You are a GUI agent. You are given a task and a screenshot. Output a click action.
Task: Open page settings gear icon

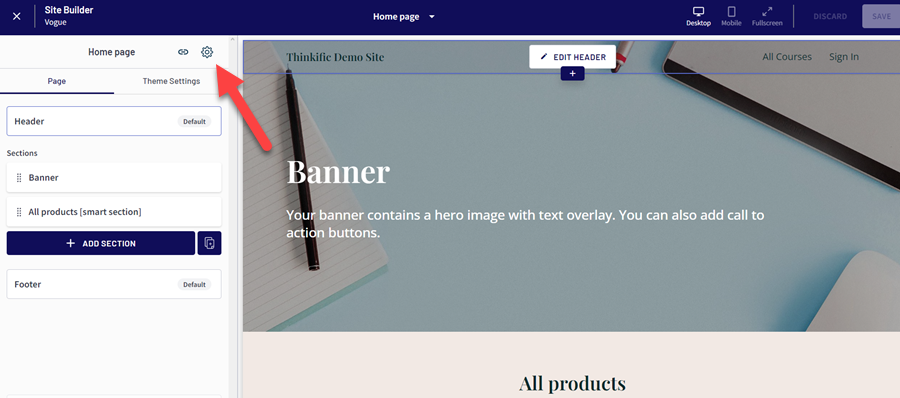click(x=207, y=52)
